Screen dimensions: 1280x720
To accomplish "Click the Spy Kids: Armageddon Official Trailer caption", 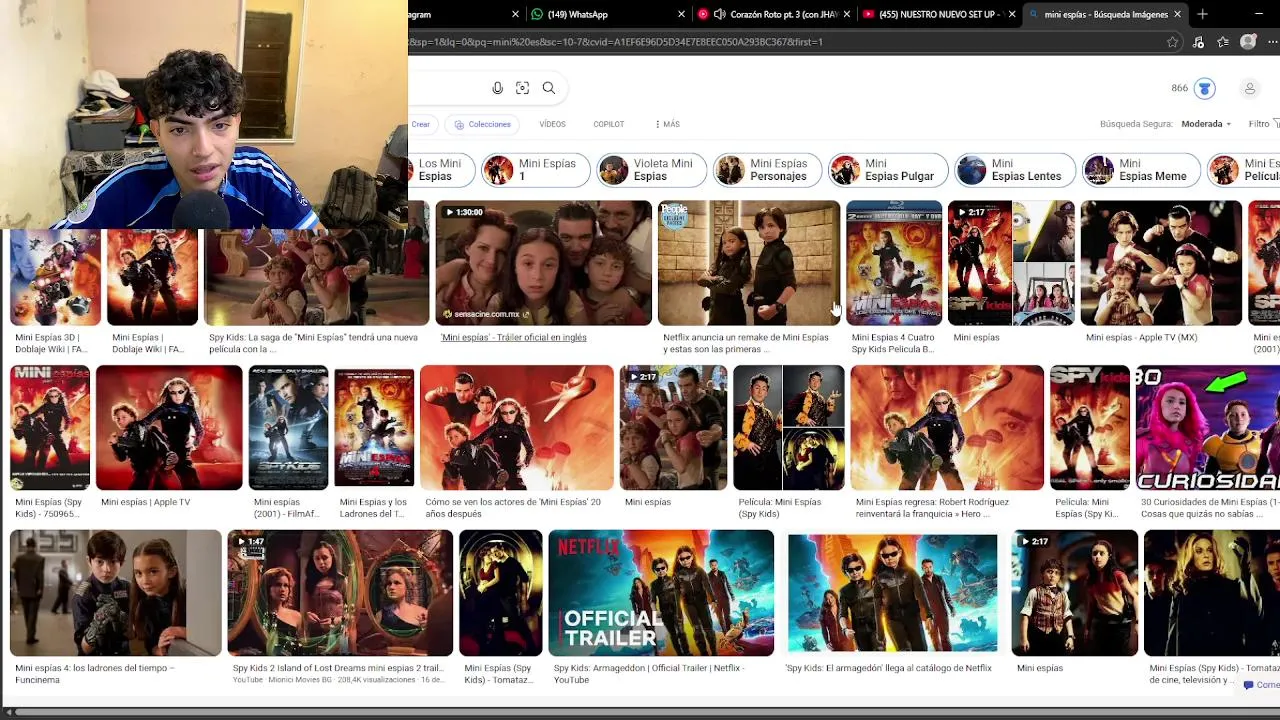I will pyautogui.click(x=649, y=674).
